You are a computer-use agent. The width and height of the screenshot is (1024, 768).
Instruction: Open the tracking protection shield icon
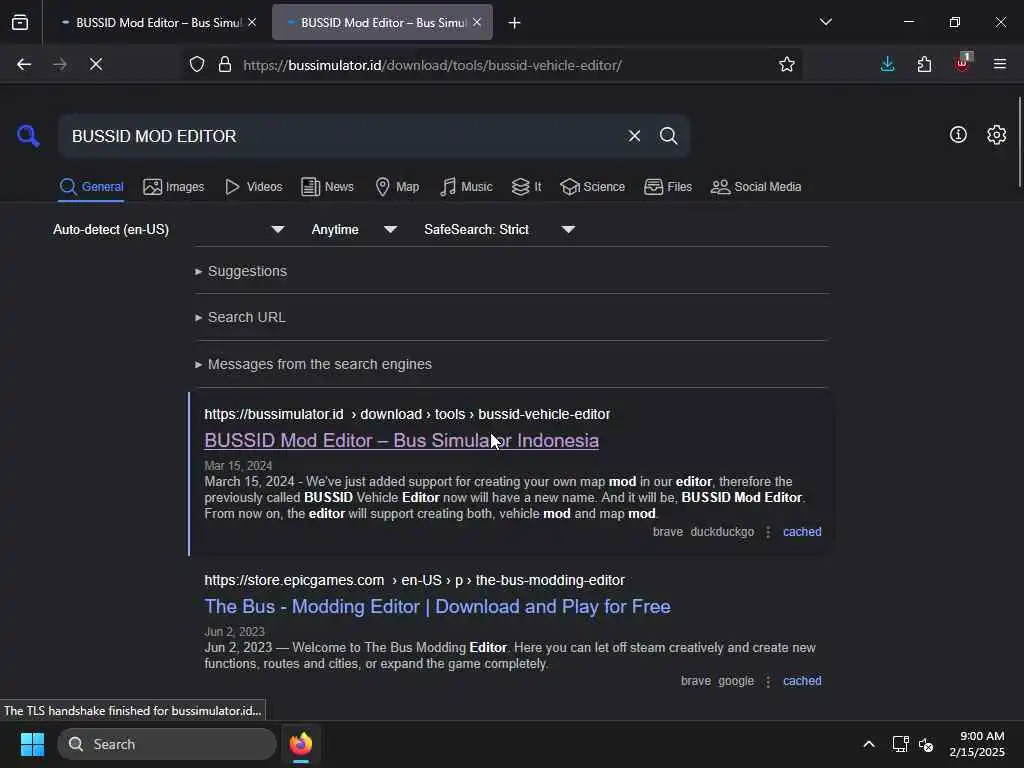(x=197, y=65)
